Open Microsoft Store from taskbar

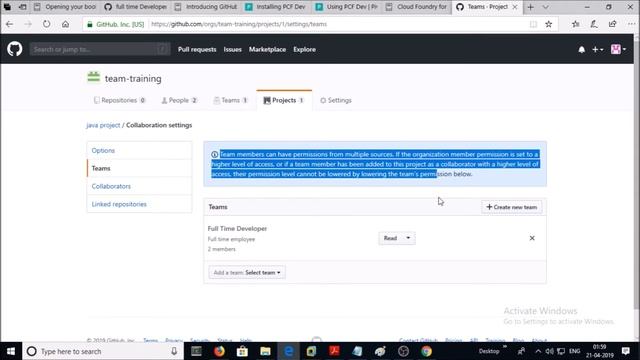tap(242, 351)
